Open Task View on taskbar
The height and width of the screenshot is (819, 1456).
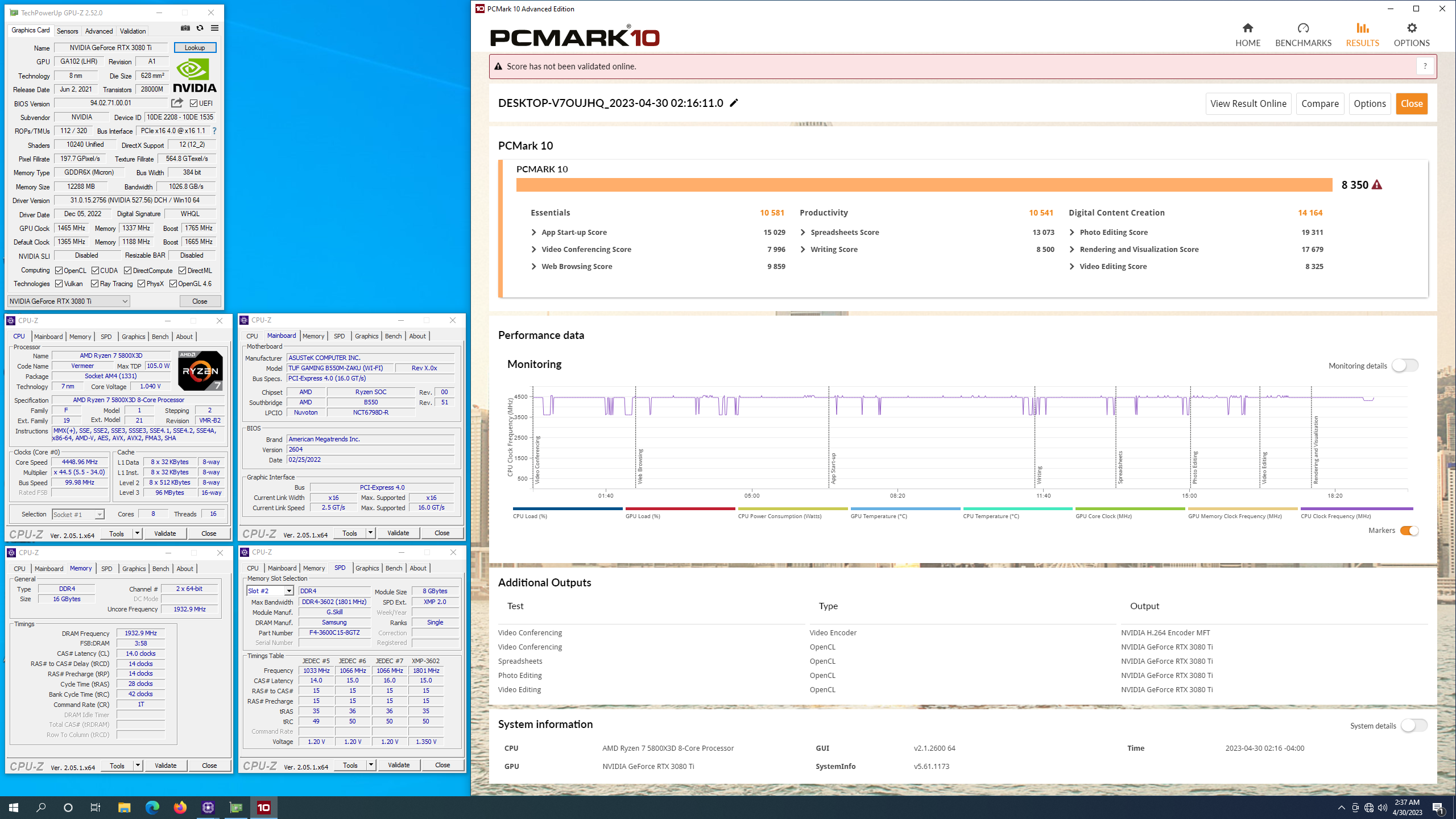pyautogui.click(x=96, y=807)
